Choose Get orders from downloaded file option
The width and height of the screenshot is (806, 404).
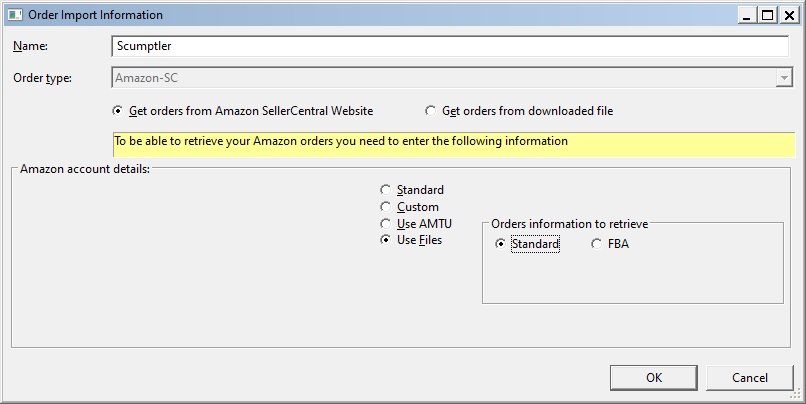(519, 111)
